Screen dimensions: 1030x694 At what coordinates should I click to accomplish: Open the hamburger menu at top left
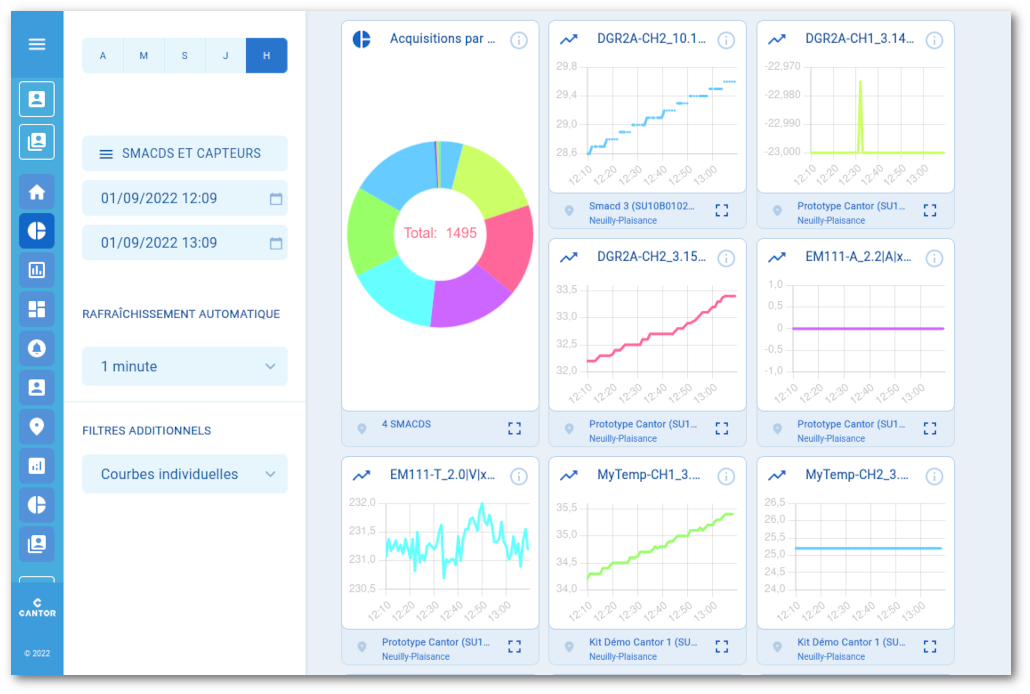click(36, 44)
